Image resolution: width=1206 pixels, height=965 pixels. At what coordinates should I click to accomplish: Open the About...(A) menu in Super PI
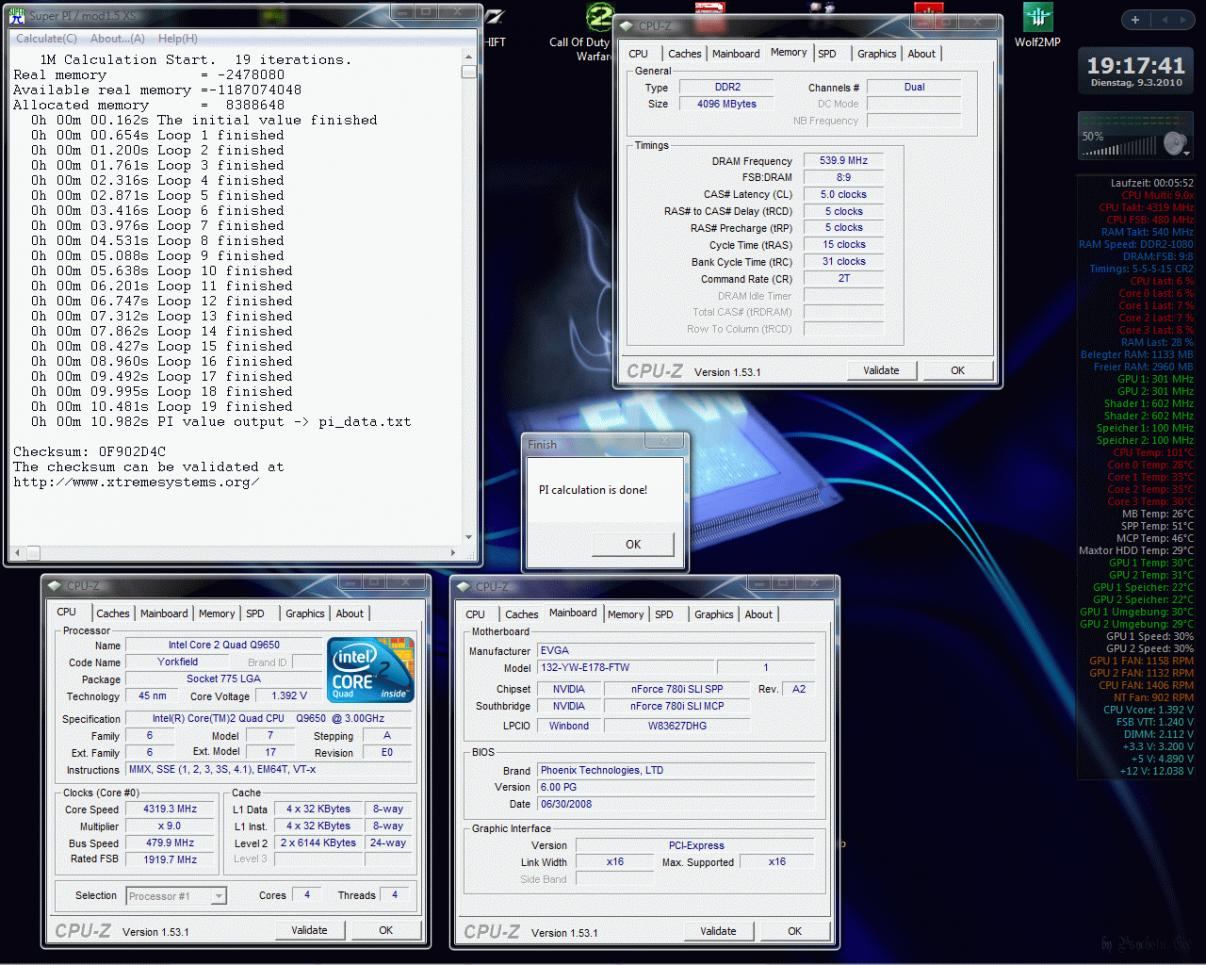(x=117, y=38)
